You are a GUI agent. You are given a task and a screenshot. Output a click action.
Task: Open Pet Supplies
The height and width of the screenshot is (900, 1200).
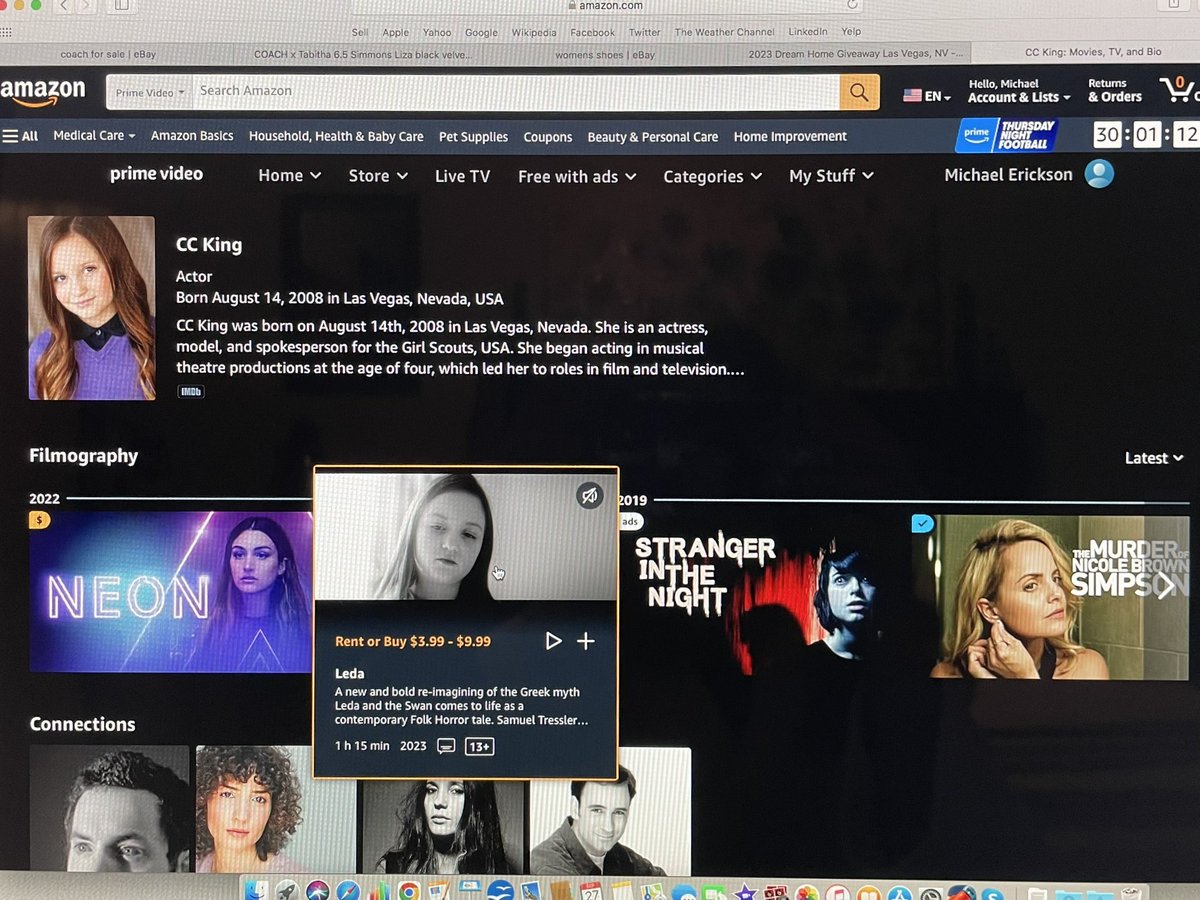pyautogui.click(x=473, y=137)
